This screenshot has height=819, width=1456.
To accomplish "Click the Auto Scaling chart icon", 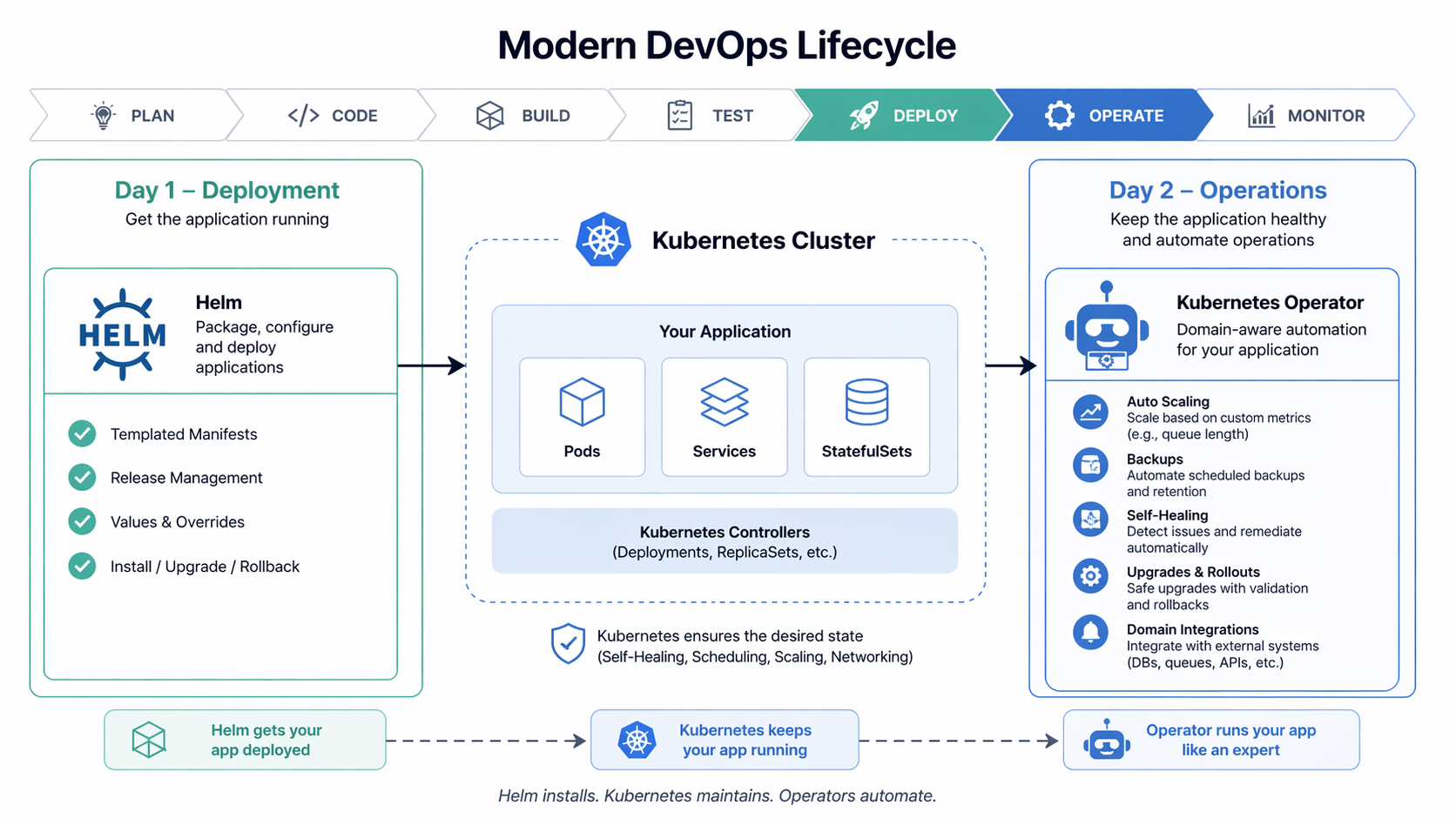I will pos(1090,412).
